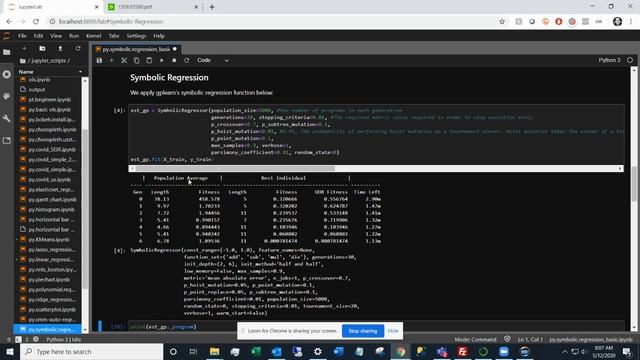Click Mode: Command status bar entry
This screenshot has width=640, height=360.
[x=475, y=339]
